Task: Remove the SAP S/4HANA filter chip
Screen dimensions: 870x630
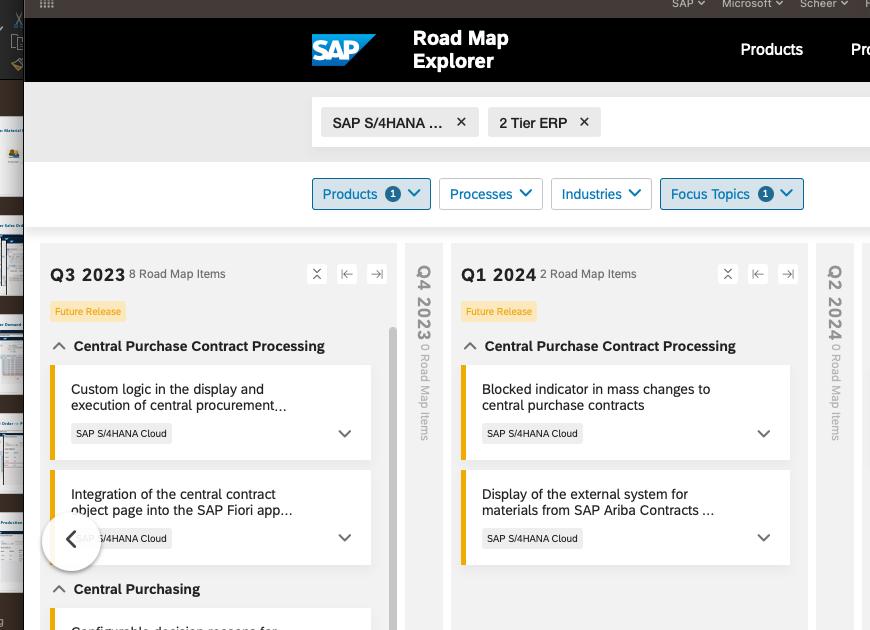Action: (x=461, y=122)
